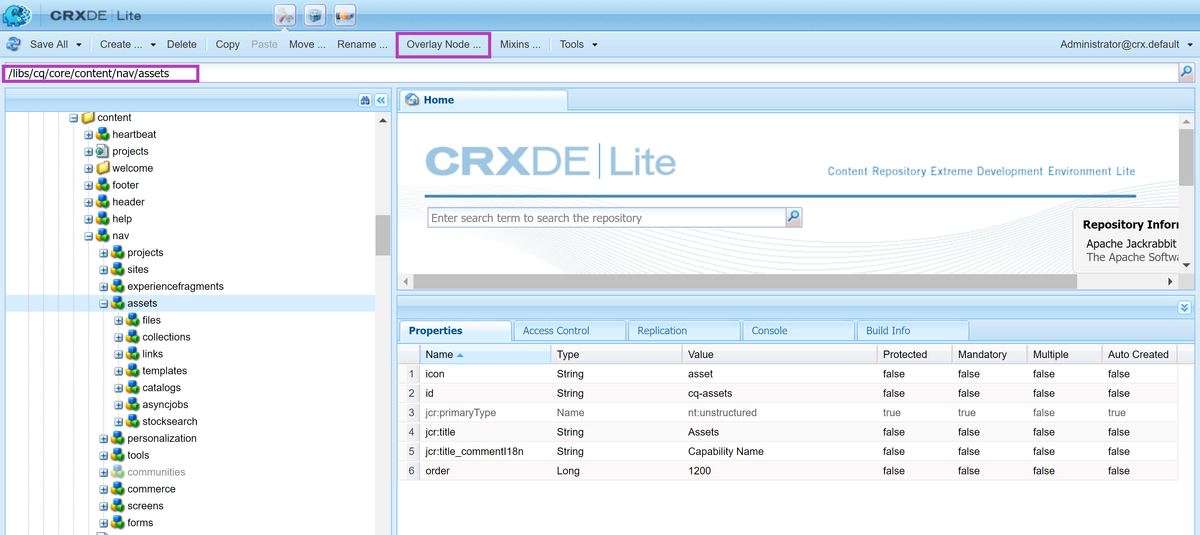Collapse the content folder in tree
Screen dimensions: 1200x535
click(x=74, y=118)
